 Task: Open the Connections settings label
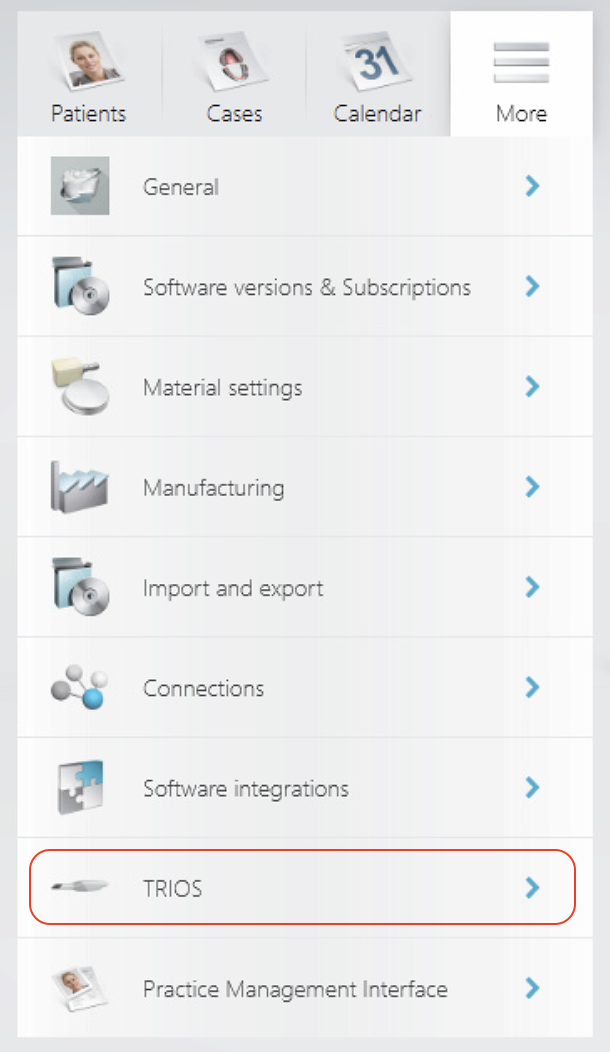[204, 688]
